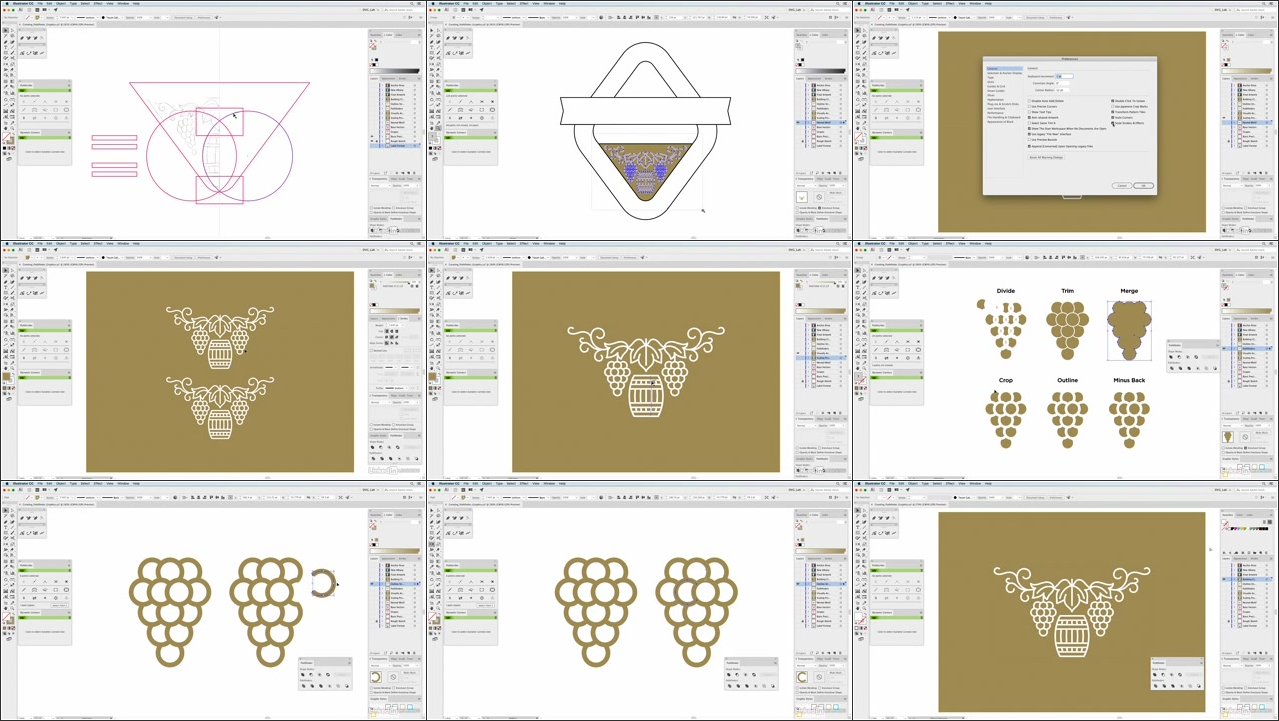1279x721 pixels.
Task: Click the Corner Radius field in Preferences
Action: [x=1063, y=90]
